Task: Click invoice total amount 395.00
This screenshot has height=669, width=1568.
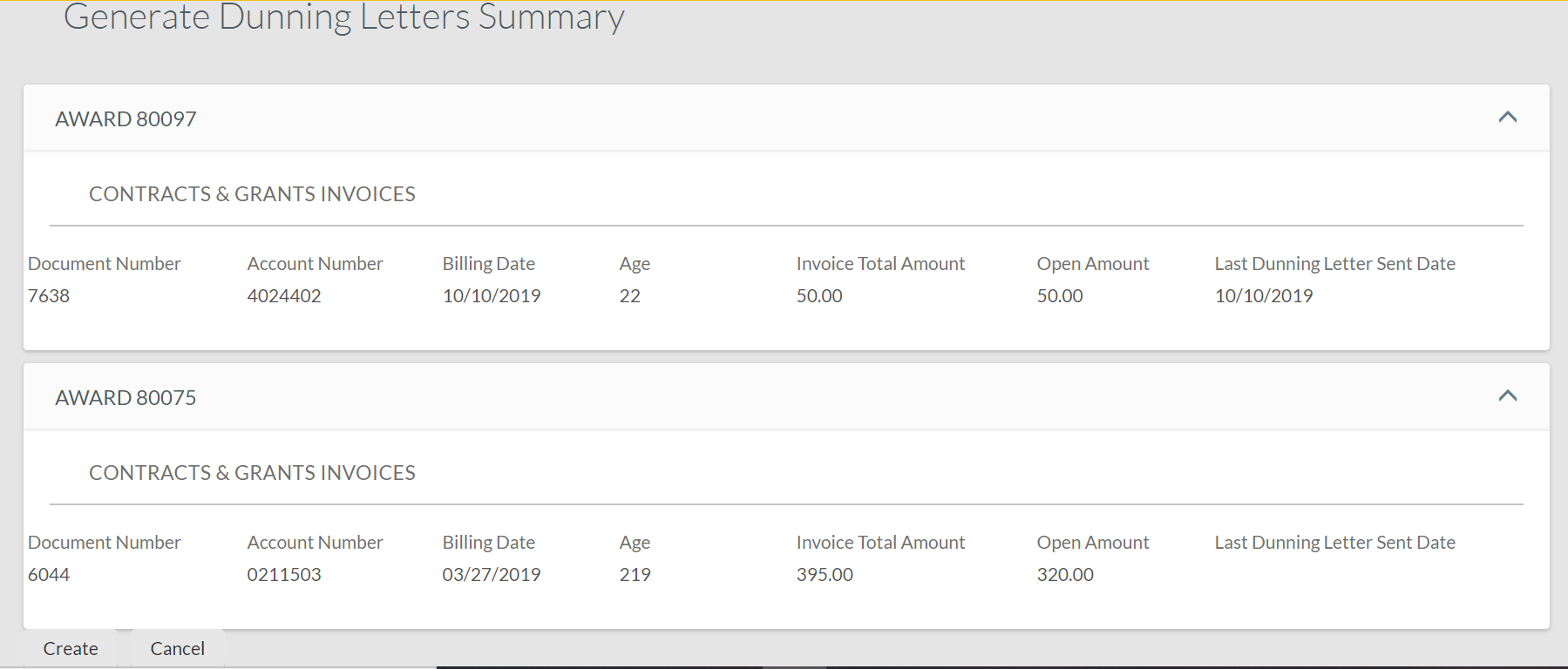Action: [x=825, y=575]
